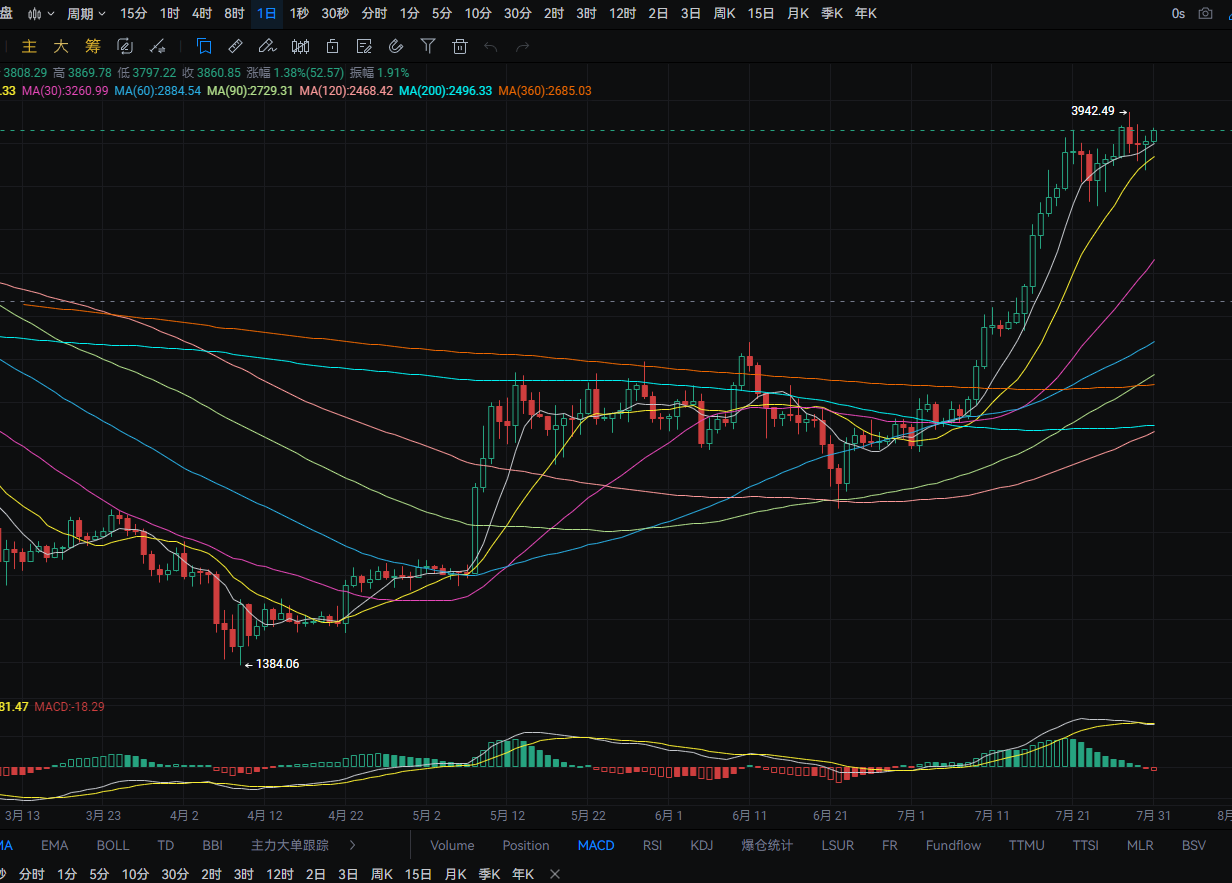The width and height of the screenshot is (1232, 883).
Task: Click the candlestick compare icon in drawing toolbar
Action: (300, 46)
